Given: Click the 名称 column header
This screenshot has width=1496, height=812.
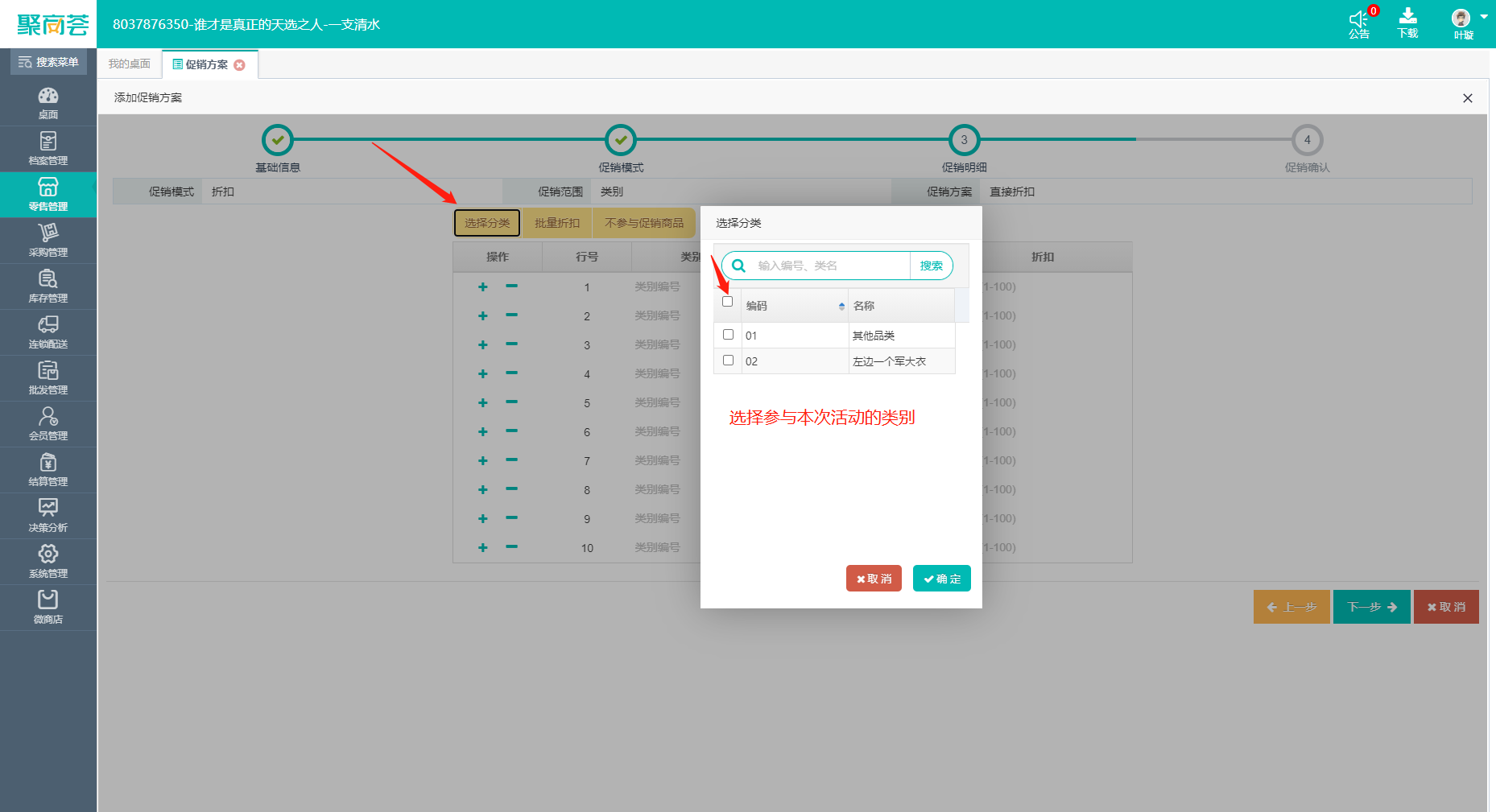Looking at the screenshot, I should 902,306.
